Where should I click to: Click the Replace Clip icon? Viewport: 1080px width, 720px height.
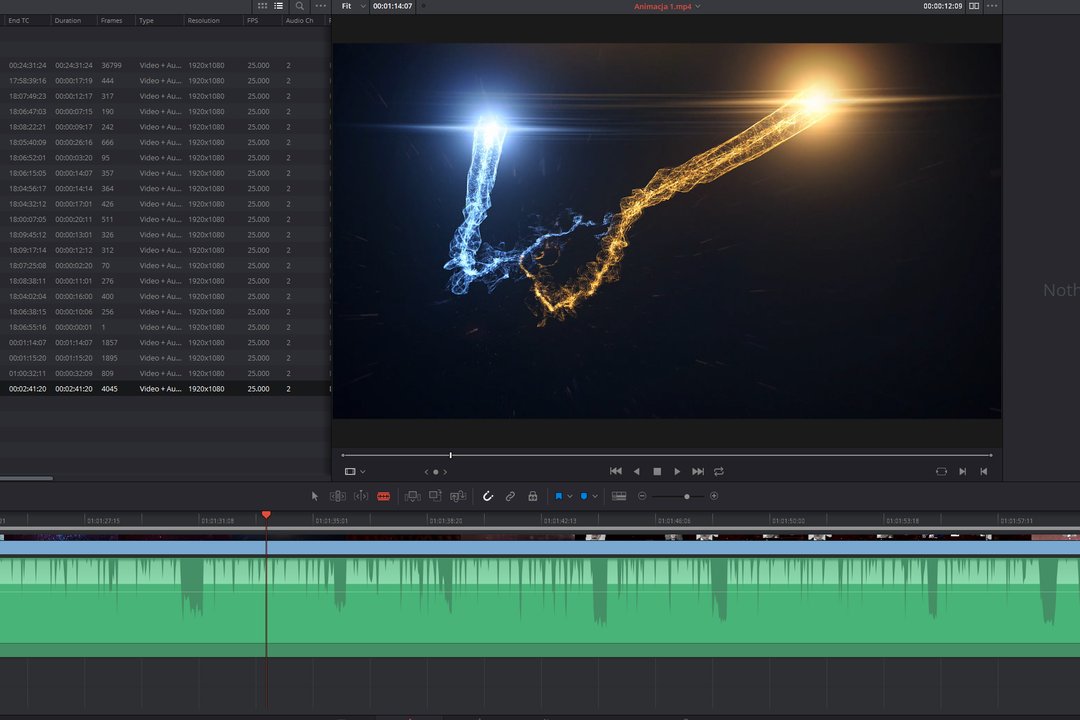pyautogui.click(x=458, y=496)
